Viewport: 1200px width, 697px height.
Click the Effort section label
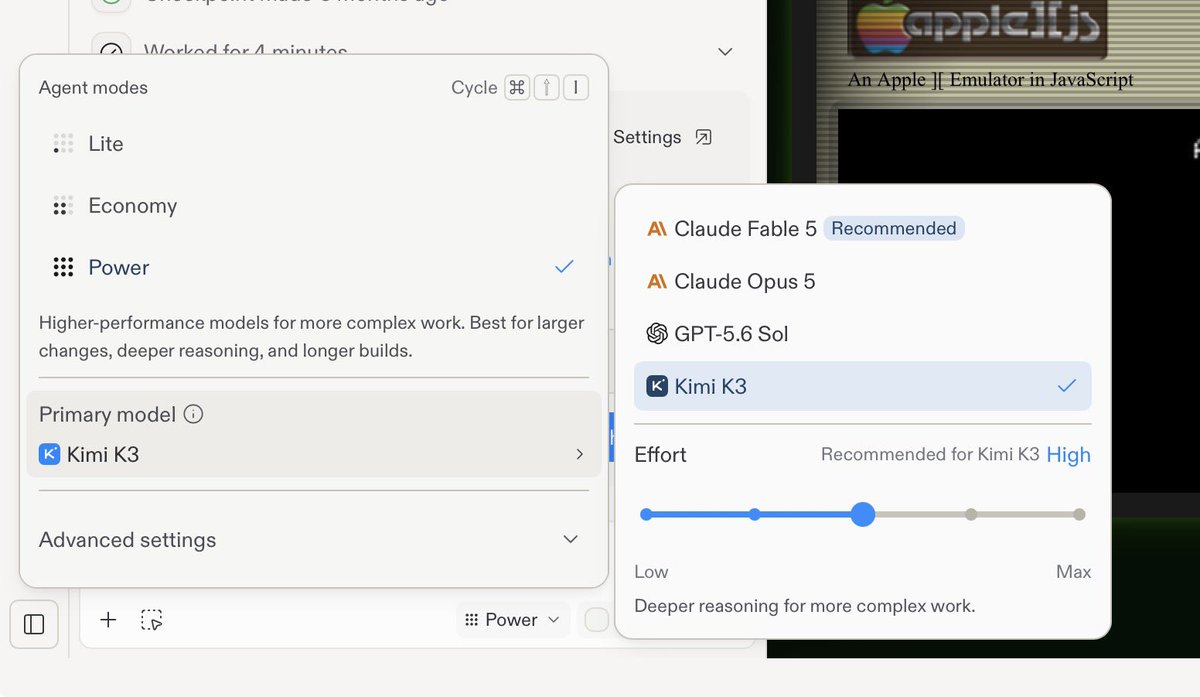click(661, 455)
